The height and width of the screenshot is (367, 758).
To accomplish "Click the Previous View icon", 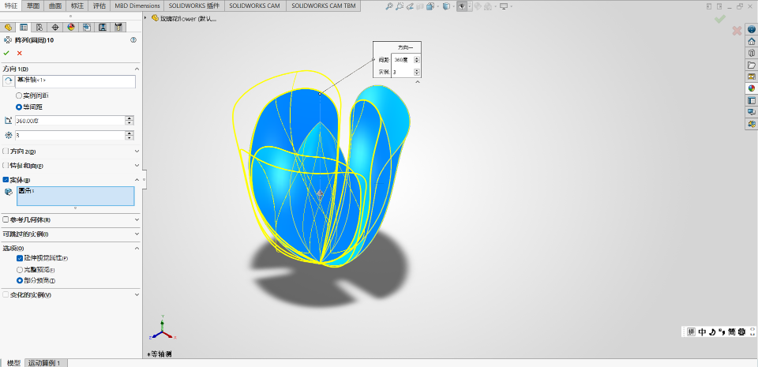I will 410,6.
